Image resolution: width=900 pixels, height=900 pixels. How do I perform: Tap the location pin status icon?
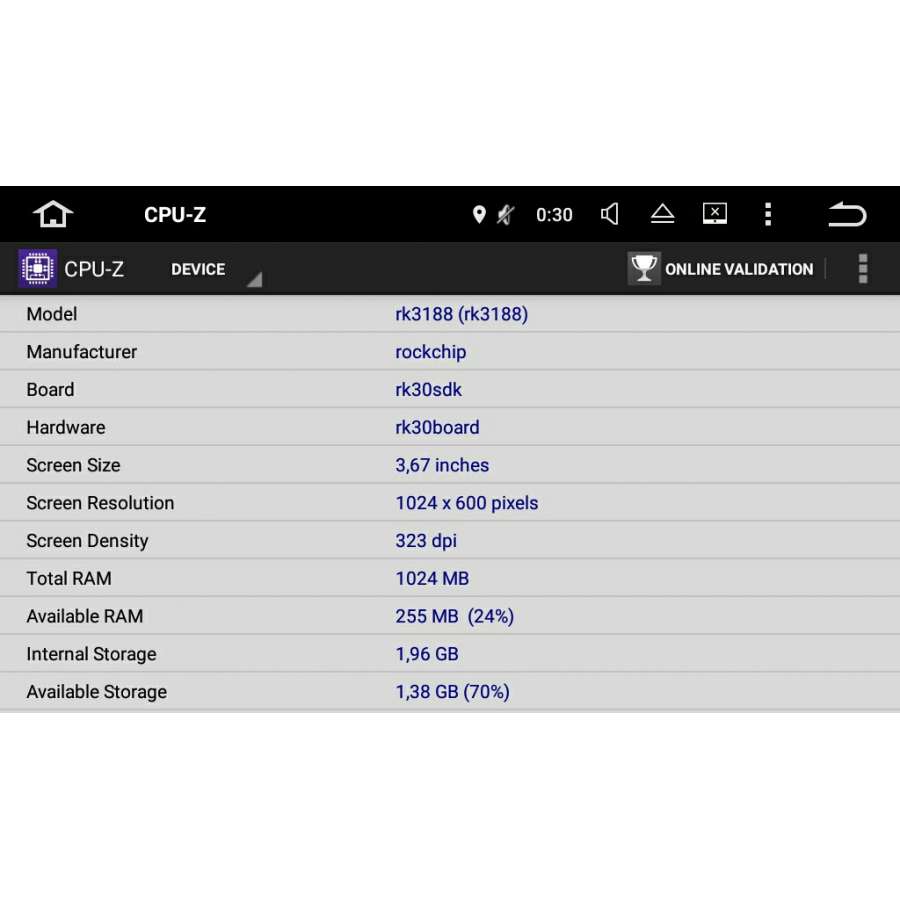click(479, 215)
